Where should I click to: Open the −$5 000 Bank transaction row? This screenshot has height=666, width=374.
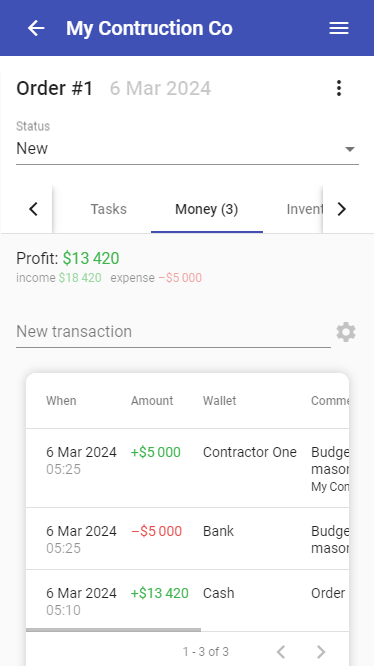(x=187, y=539)
